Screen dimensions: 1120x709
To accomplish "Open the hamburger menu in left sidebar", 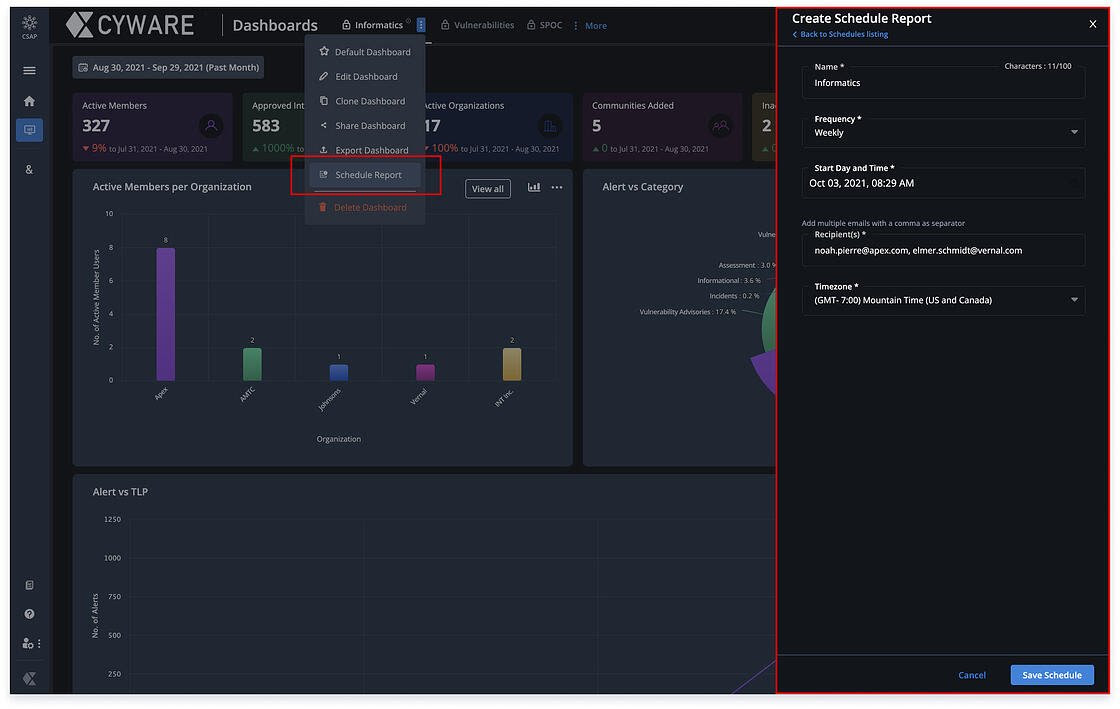I will coord(29,71).
